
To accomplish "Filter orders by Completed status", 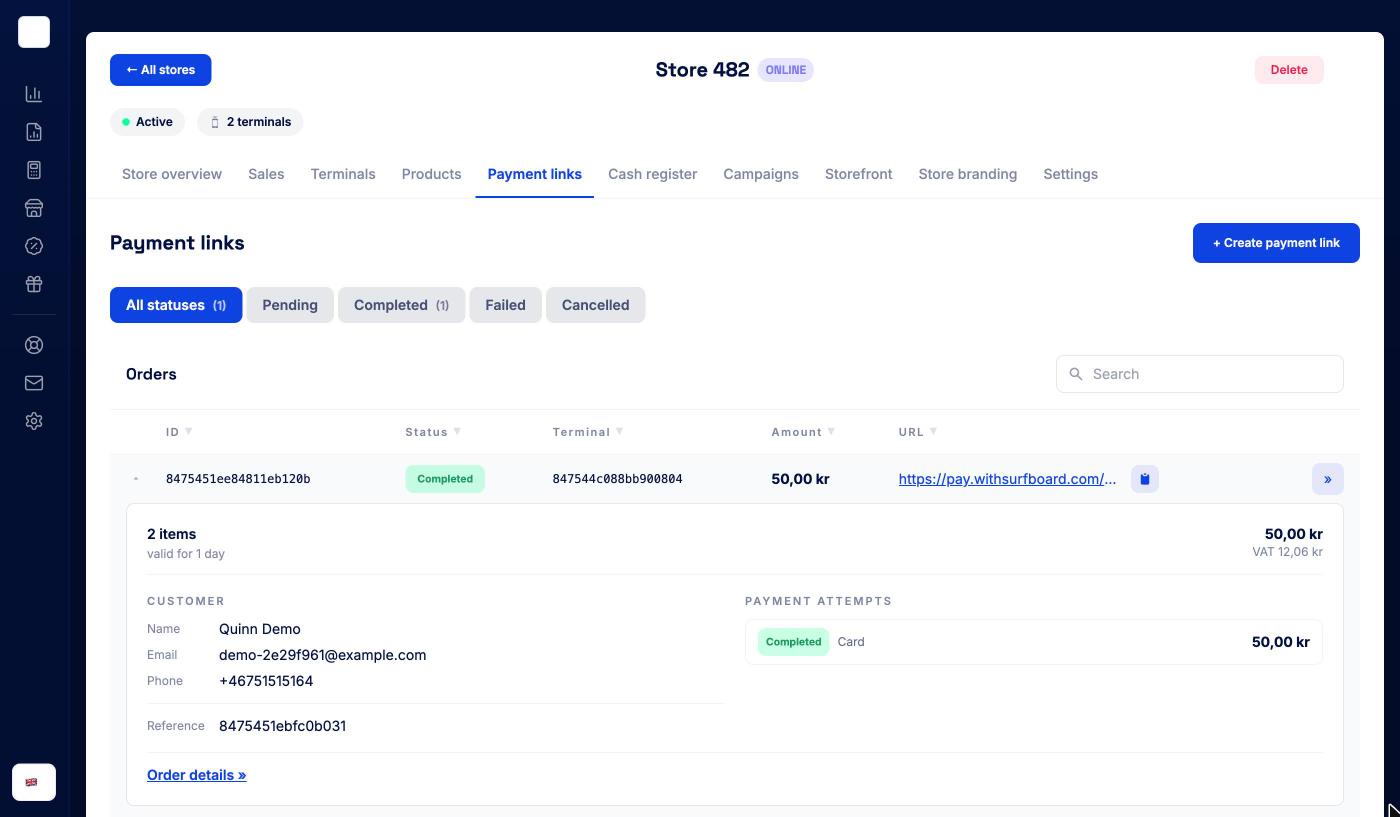I will point(402,305).
